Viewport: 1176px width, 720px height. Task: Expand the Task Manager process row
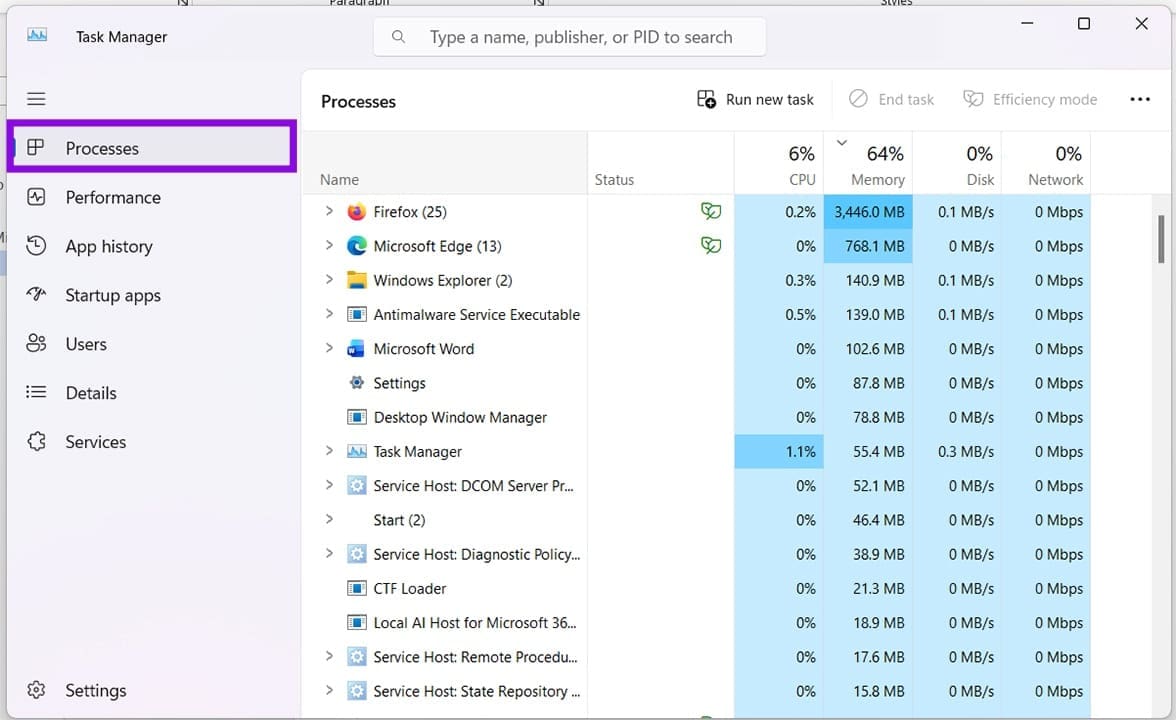coord(328,450)
